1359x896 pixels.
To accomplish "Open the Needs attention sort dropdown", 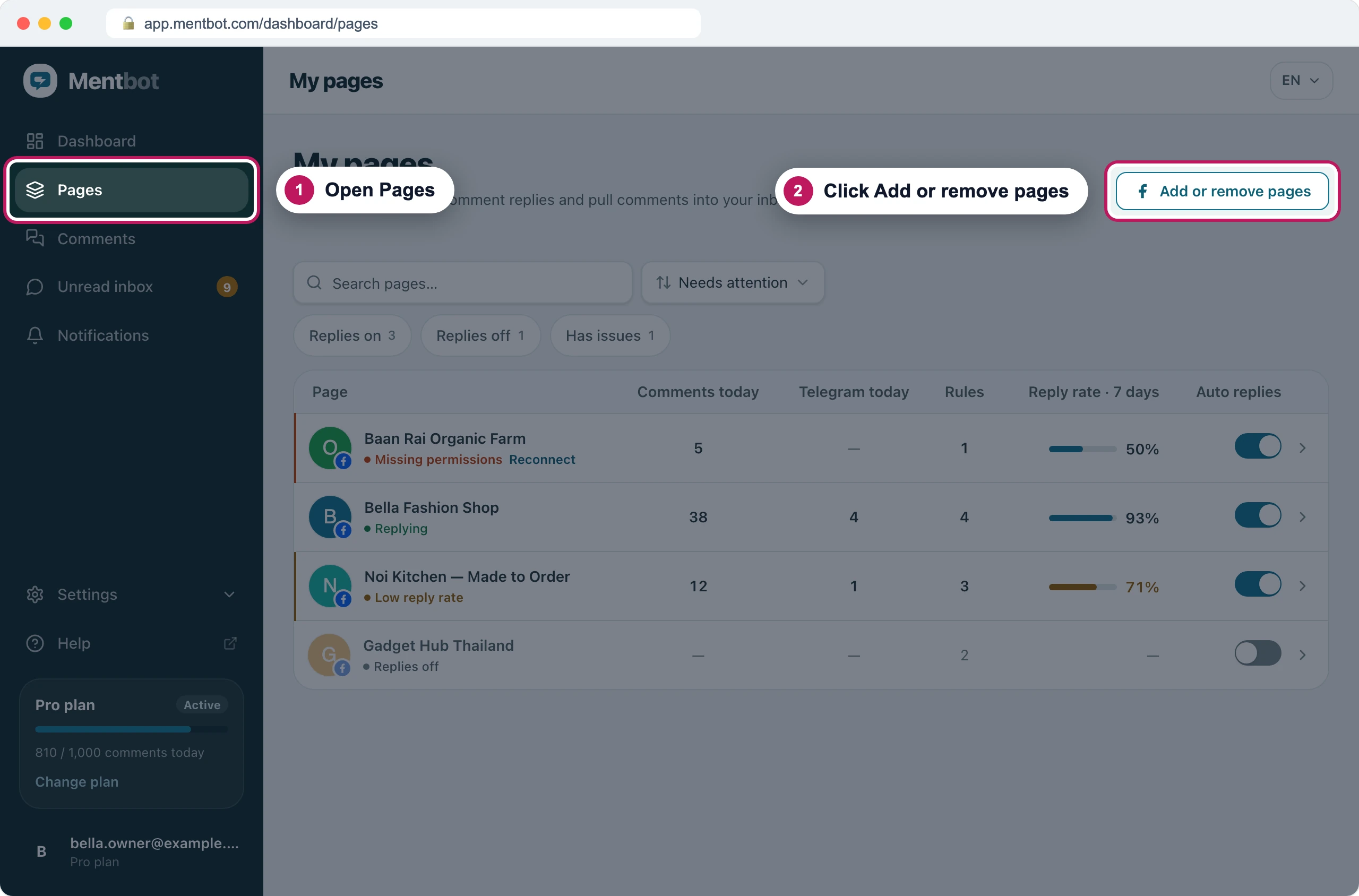I will pyautogui.click(x=733, y=283).
